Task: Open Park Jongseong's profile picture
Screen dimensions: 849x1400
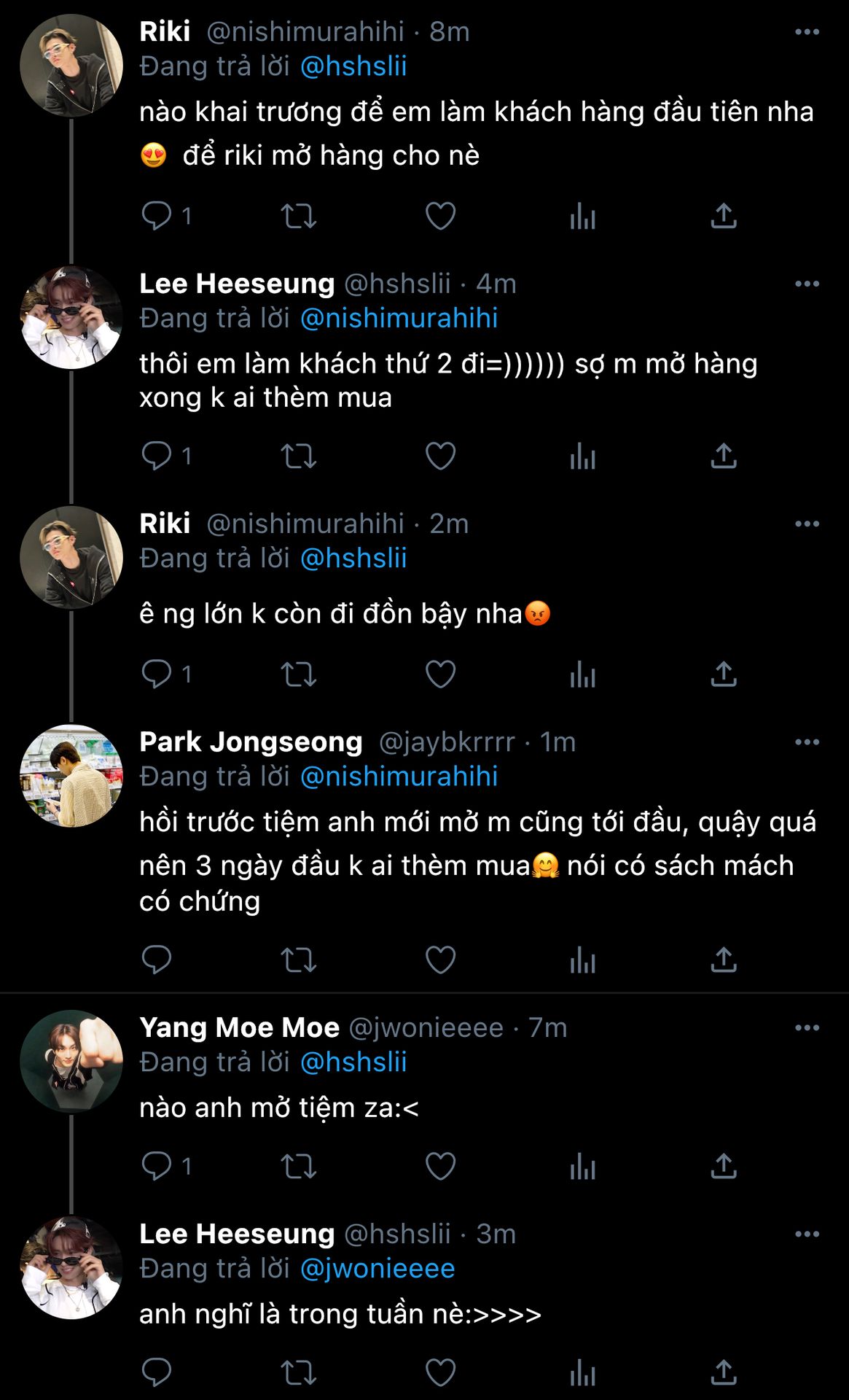Action: (x=71, y=776)
